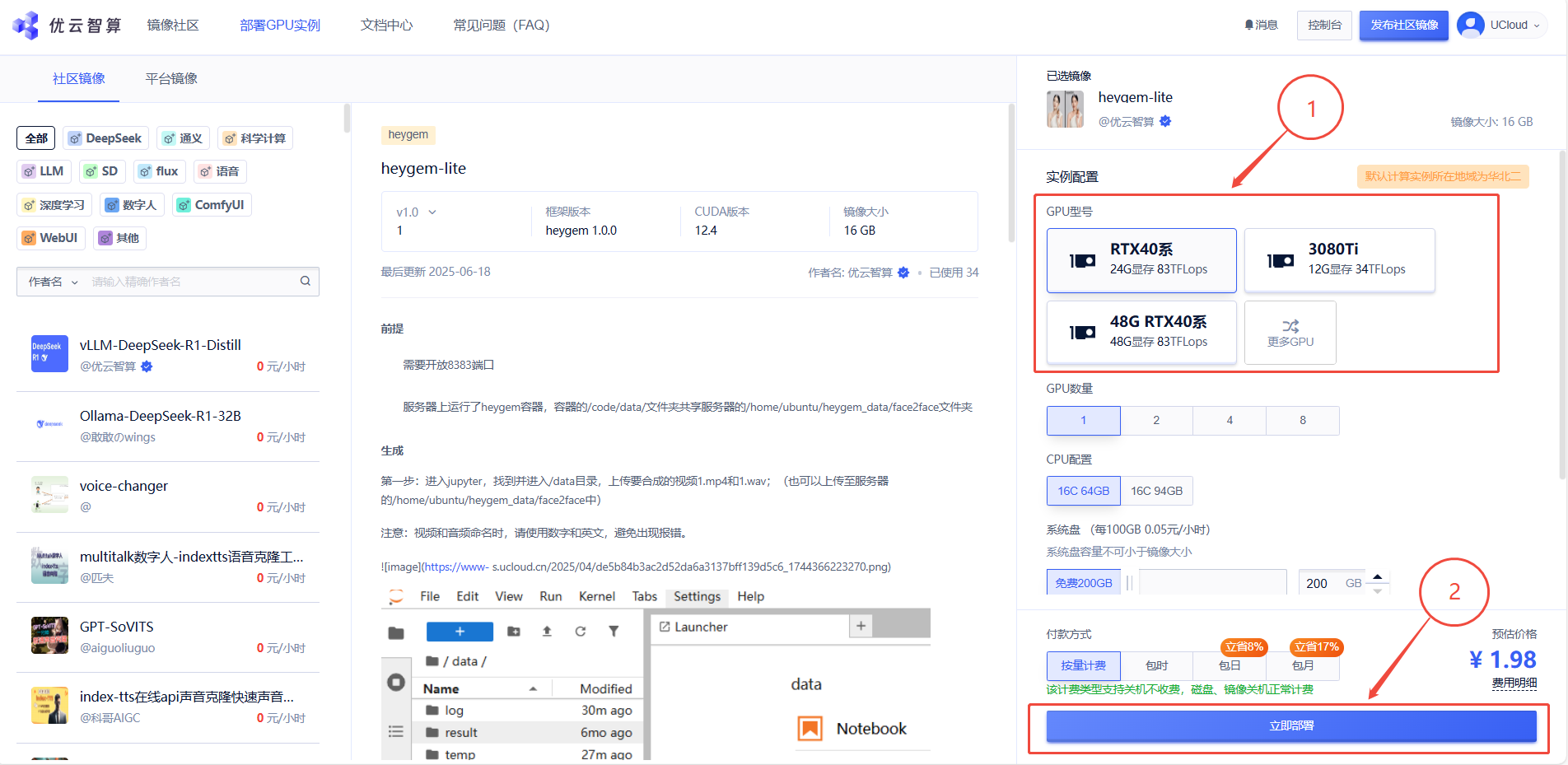Click the 3080Ti GPU card icon
1568x765 pixels.
(1281, 261)
